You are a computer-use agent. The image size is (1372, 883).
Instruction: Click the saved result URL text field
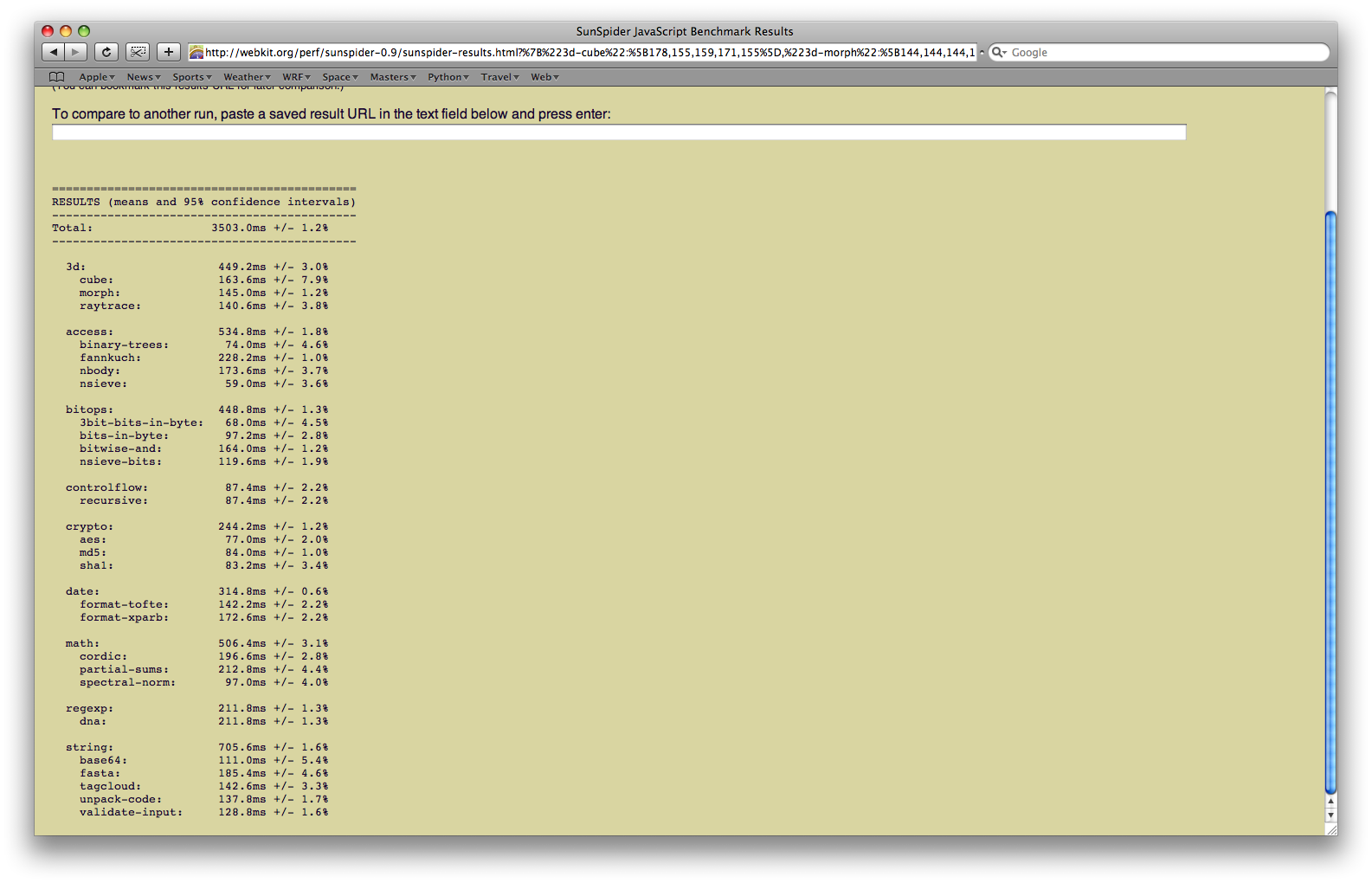click(619, 132)
